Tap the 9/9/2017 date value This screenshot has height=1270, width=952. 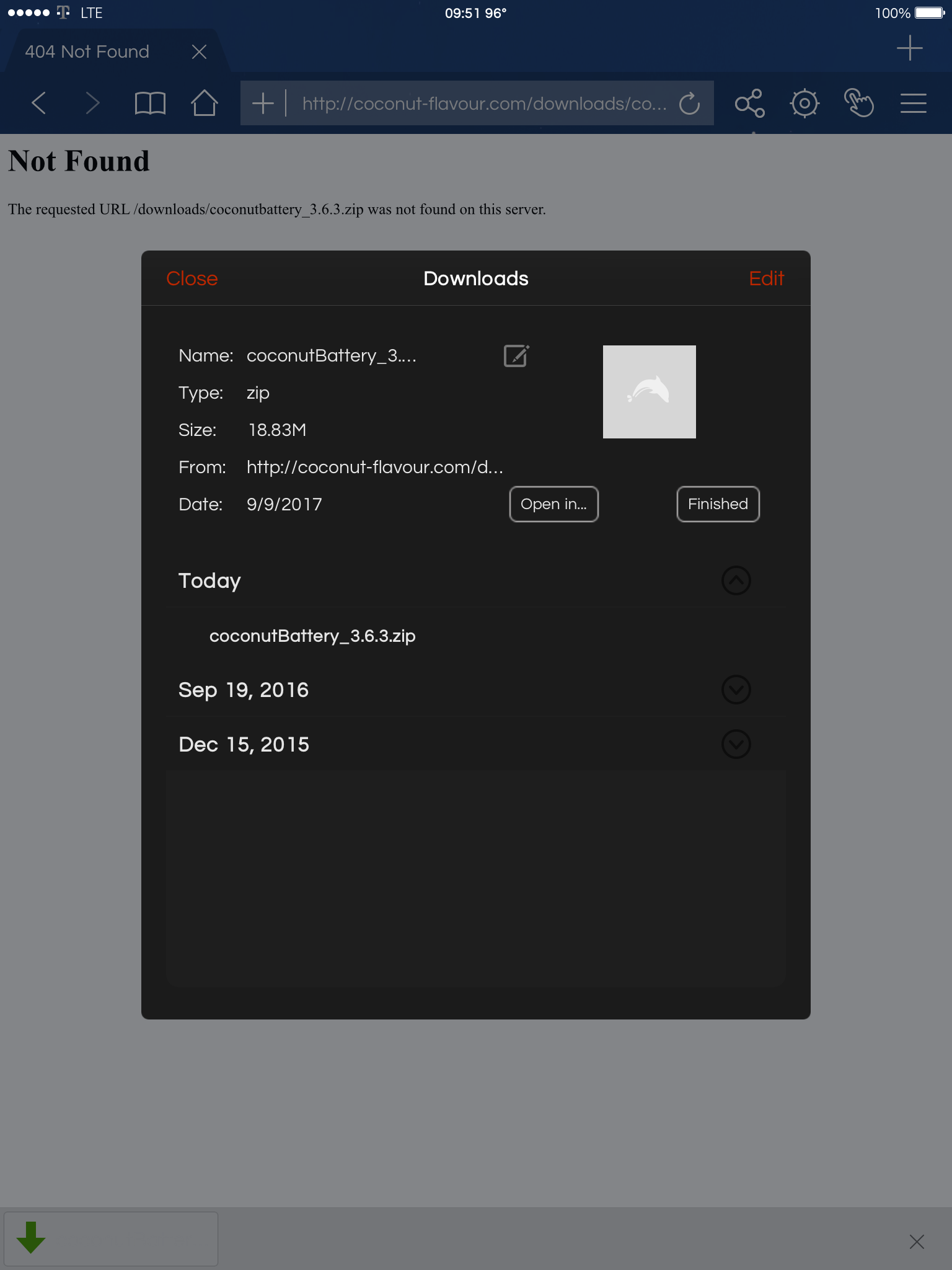pyautogui.click(x=284, y=504)
